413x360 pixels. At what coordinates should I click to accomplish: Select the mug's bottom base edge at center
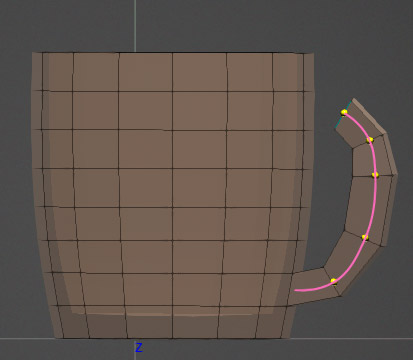[173, 338]
